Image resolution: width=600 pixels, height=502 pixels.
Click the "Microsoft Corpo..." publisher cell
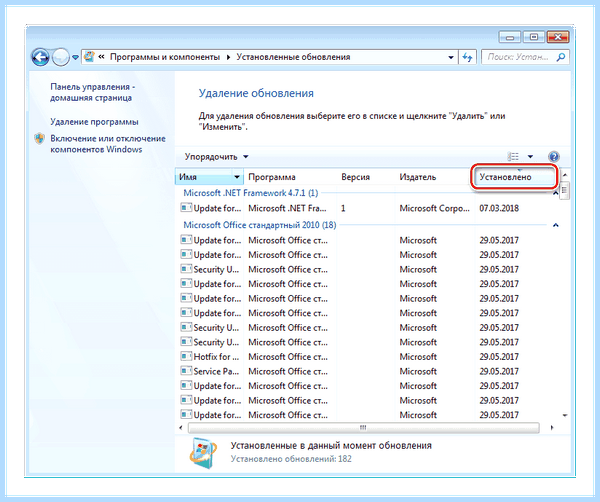click(x=434, y=209)
